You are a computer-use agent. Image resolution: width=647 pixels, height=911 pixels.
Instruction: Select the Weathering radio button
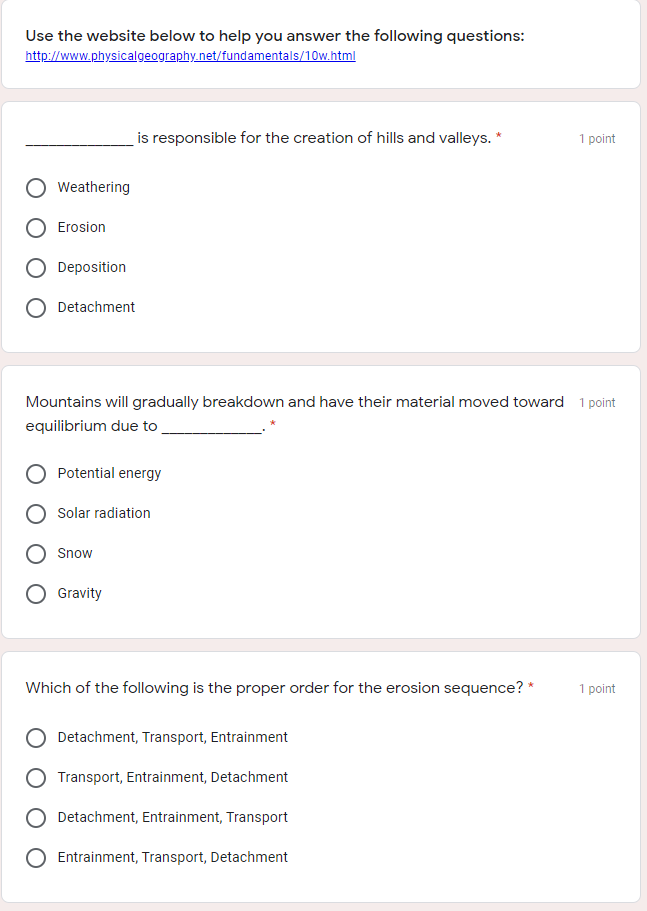(36, 188)
